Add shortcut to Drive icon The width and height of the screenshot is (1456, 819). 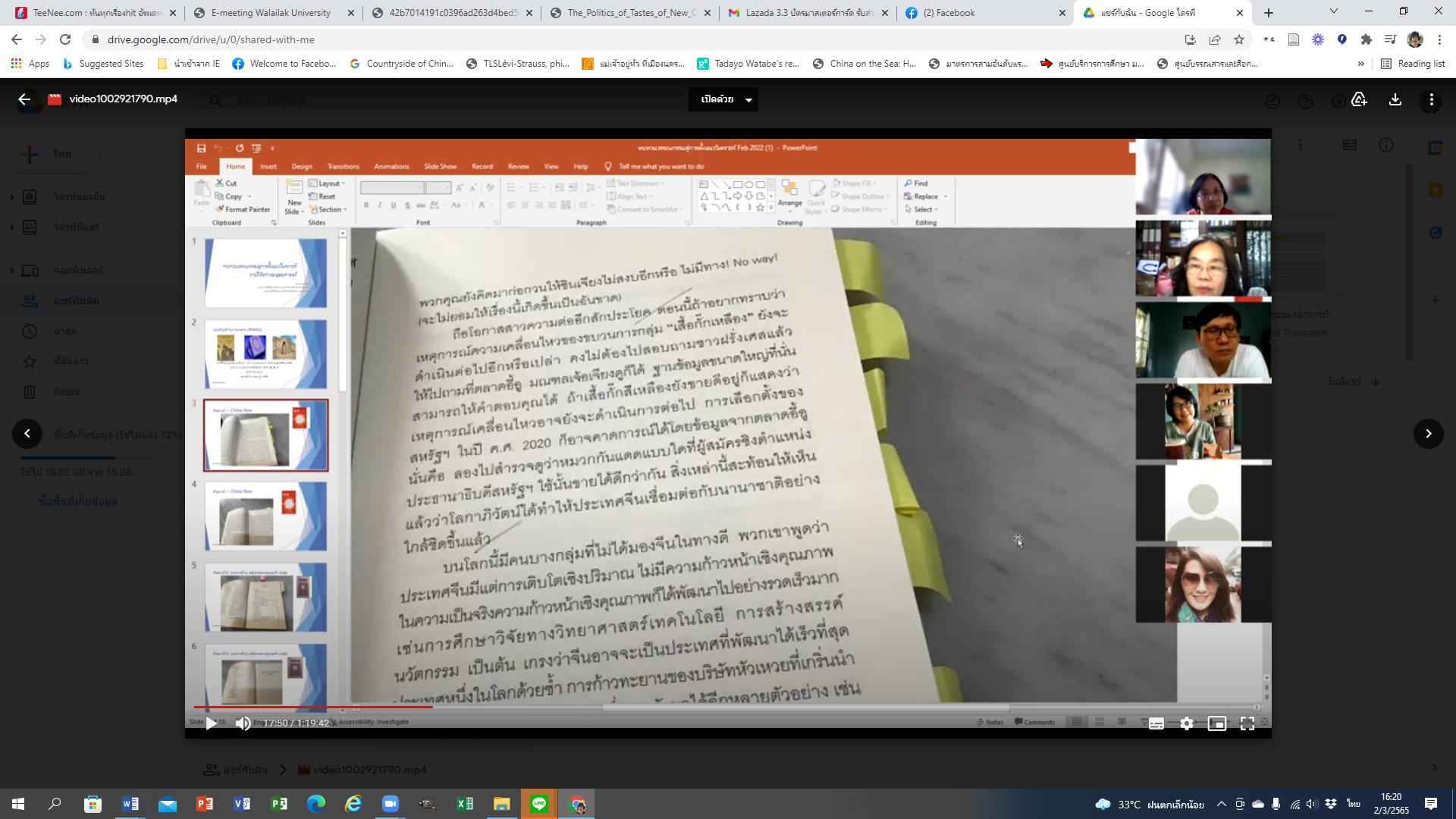[x=1359, y=99]
